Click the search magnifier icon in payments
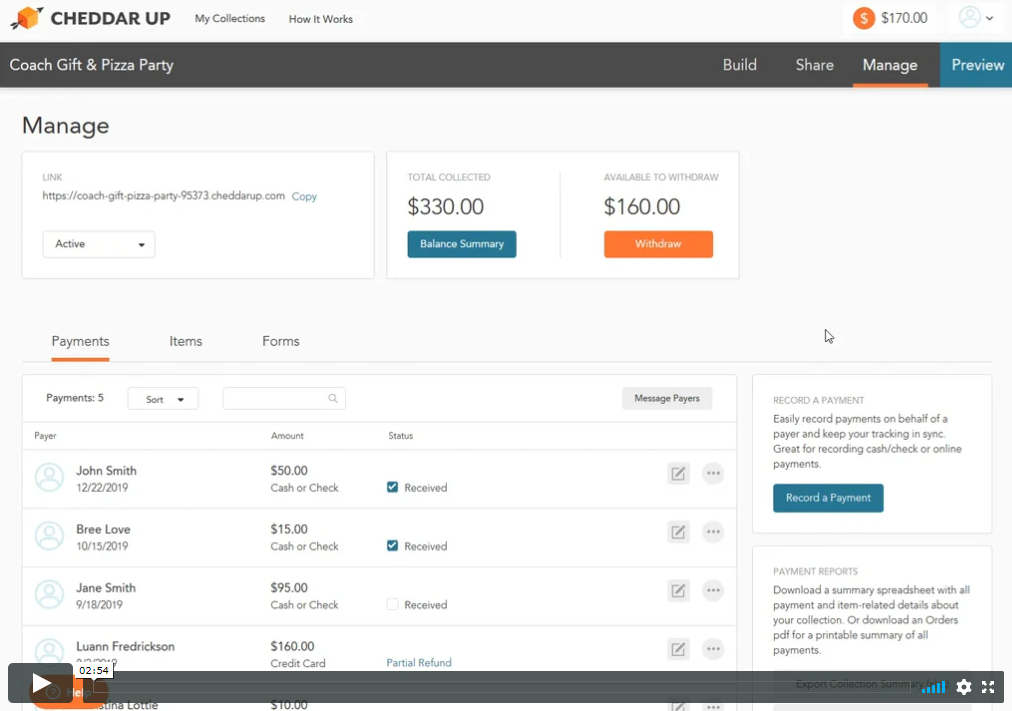Viewport: 1012px width, 711px height. (333, 399)
